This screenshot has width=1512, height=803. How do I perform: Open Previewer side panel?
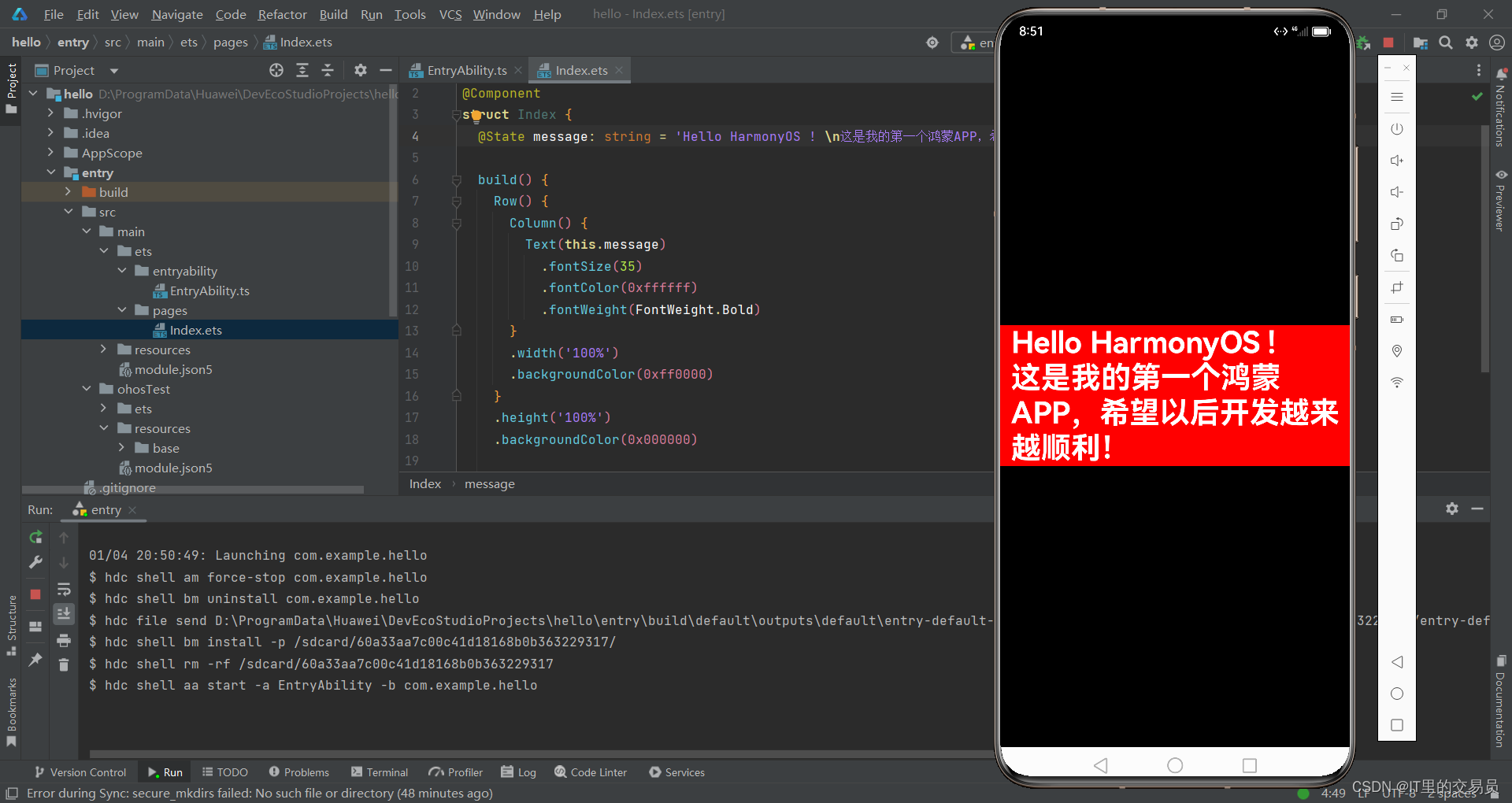pos(1501,201)
